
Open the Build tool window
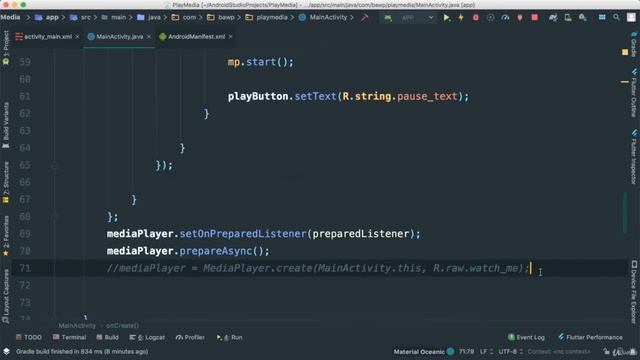107,338
